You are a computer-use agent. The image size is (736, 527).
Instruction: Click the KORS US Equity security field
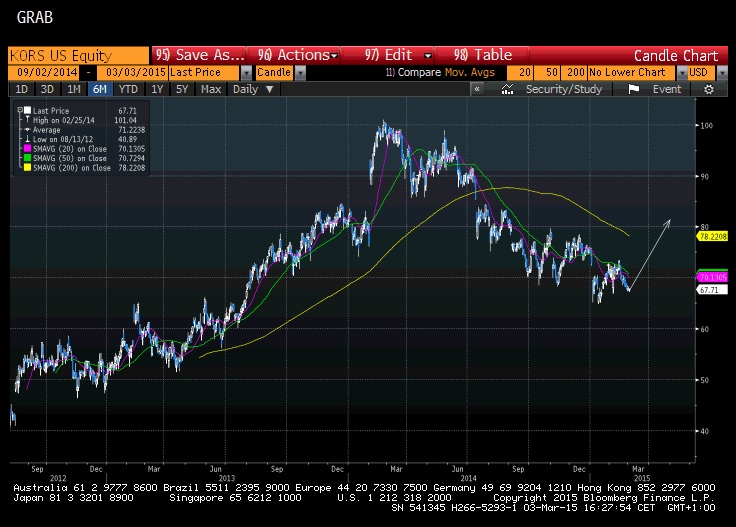[78, 55]
